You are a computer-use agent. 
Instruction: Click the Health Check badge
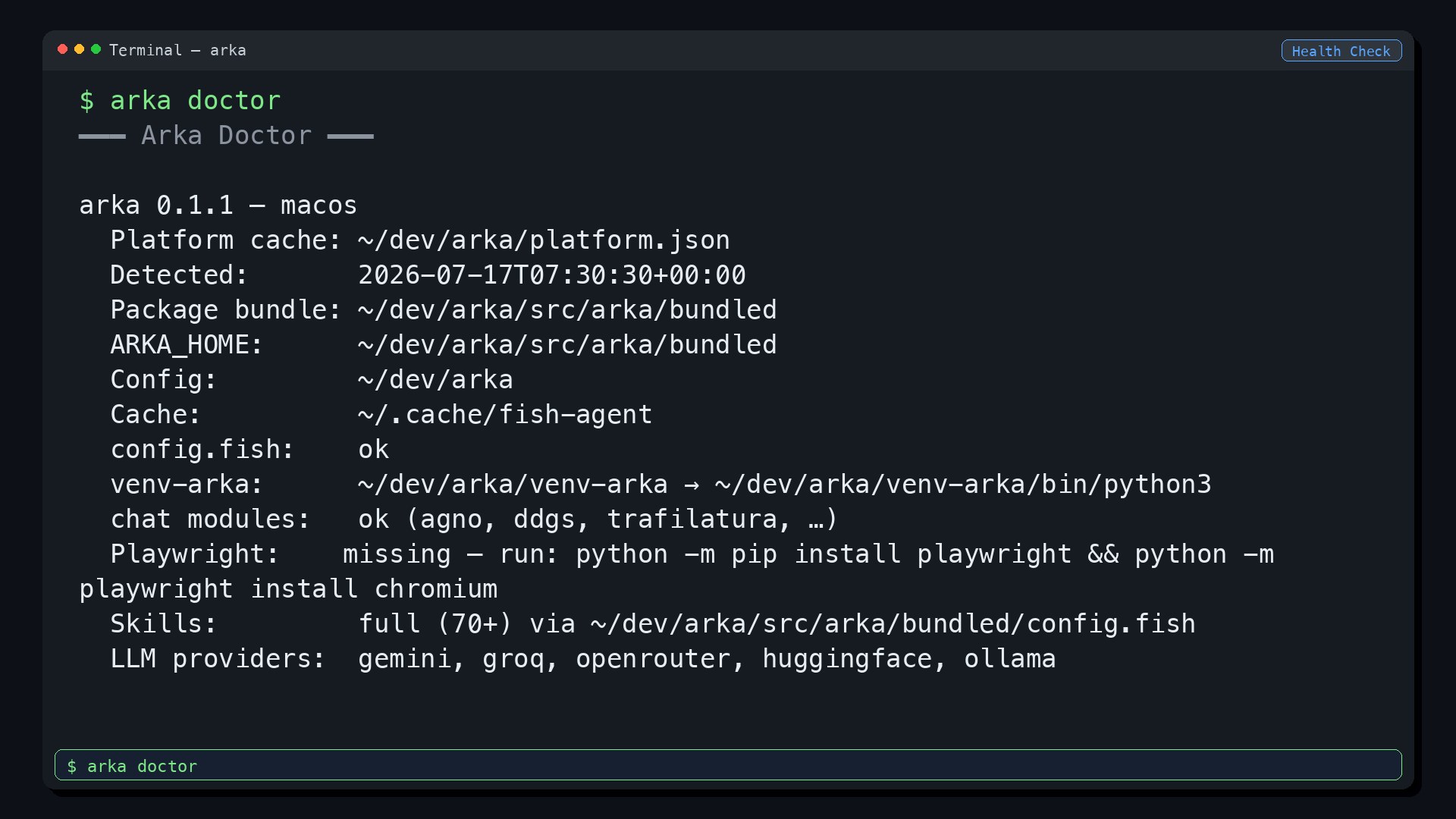(x=1341, y=51)
